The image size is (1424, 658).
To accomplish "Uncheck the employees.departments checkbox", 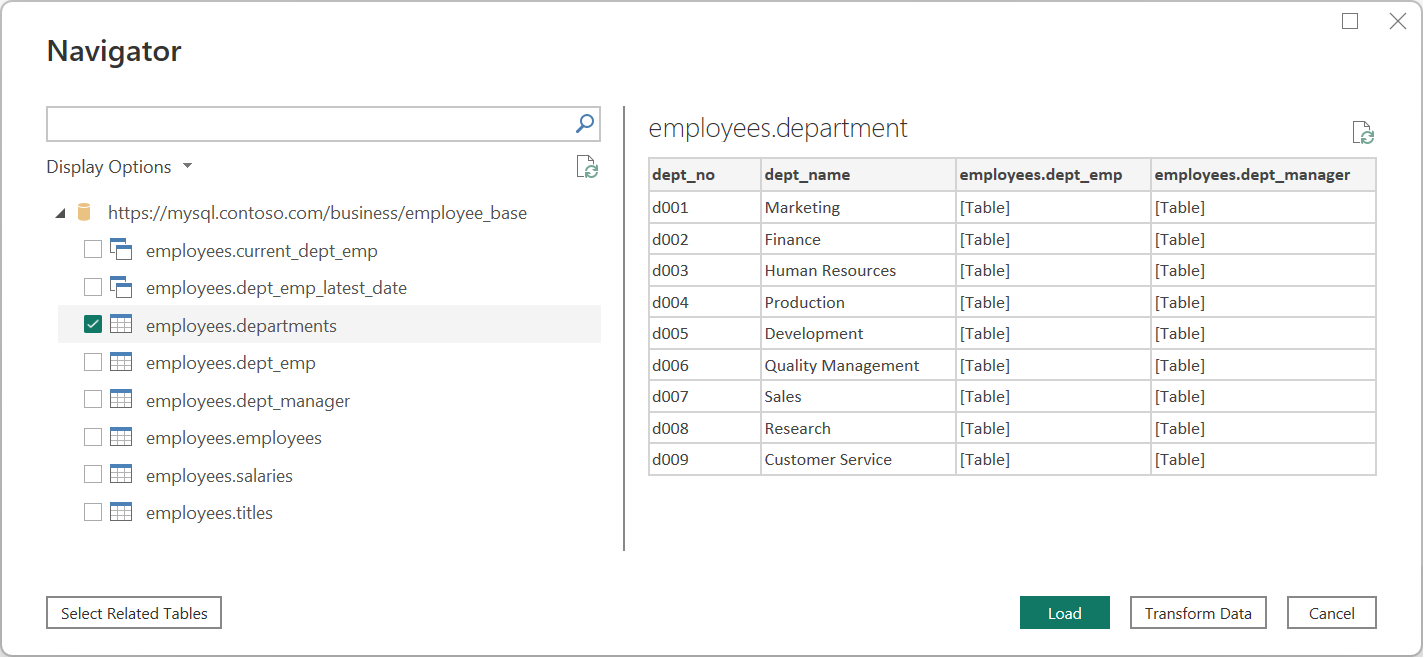I will click(93, 325).
